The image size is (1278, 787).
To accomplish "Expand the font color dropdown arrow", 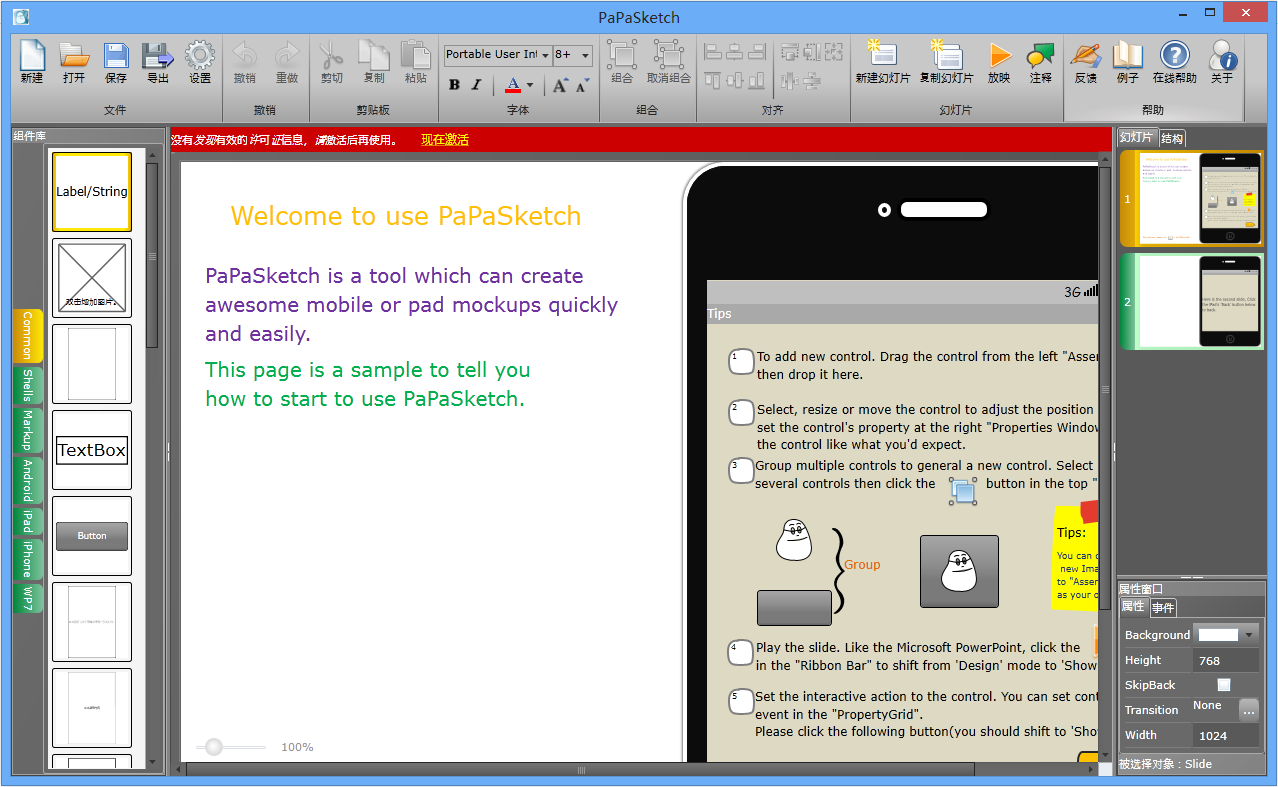I will 530,85.
